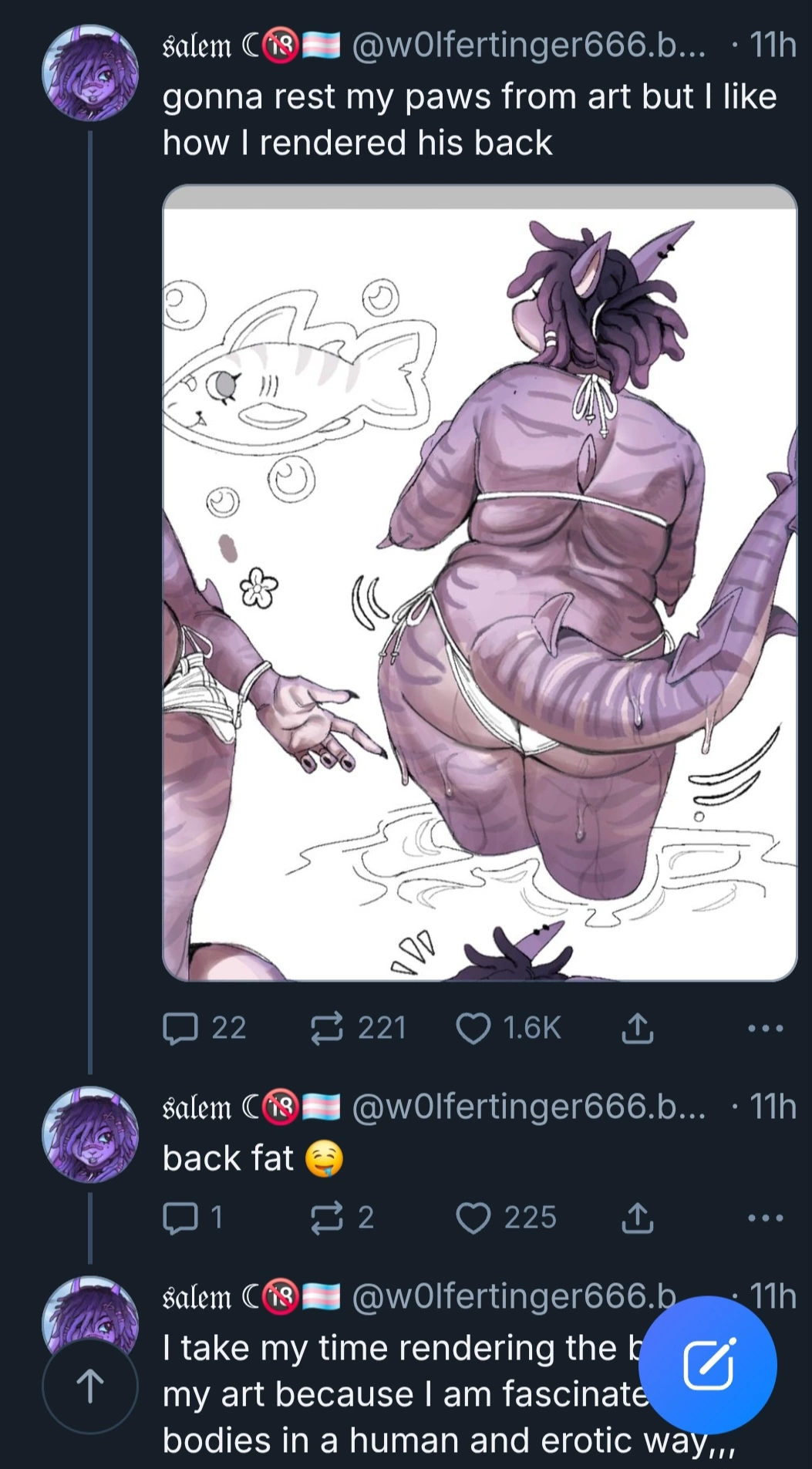Screen dimensions: 812x1469
Task: Tap the scroll-to-top arrow button
Action: [x=90, y=1386]
